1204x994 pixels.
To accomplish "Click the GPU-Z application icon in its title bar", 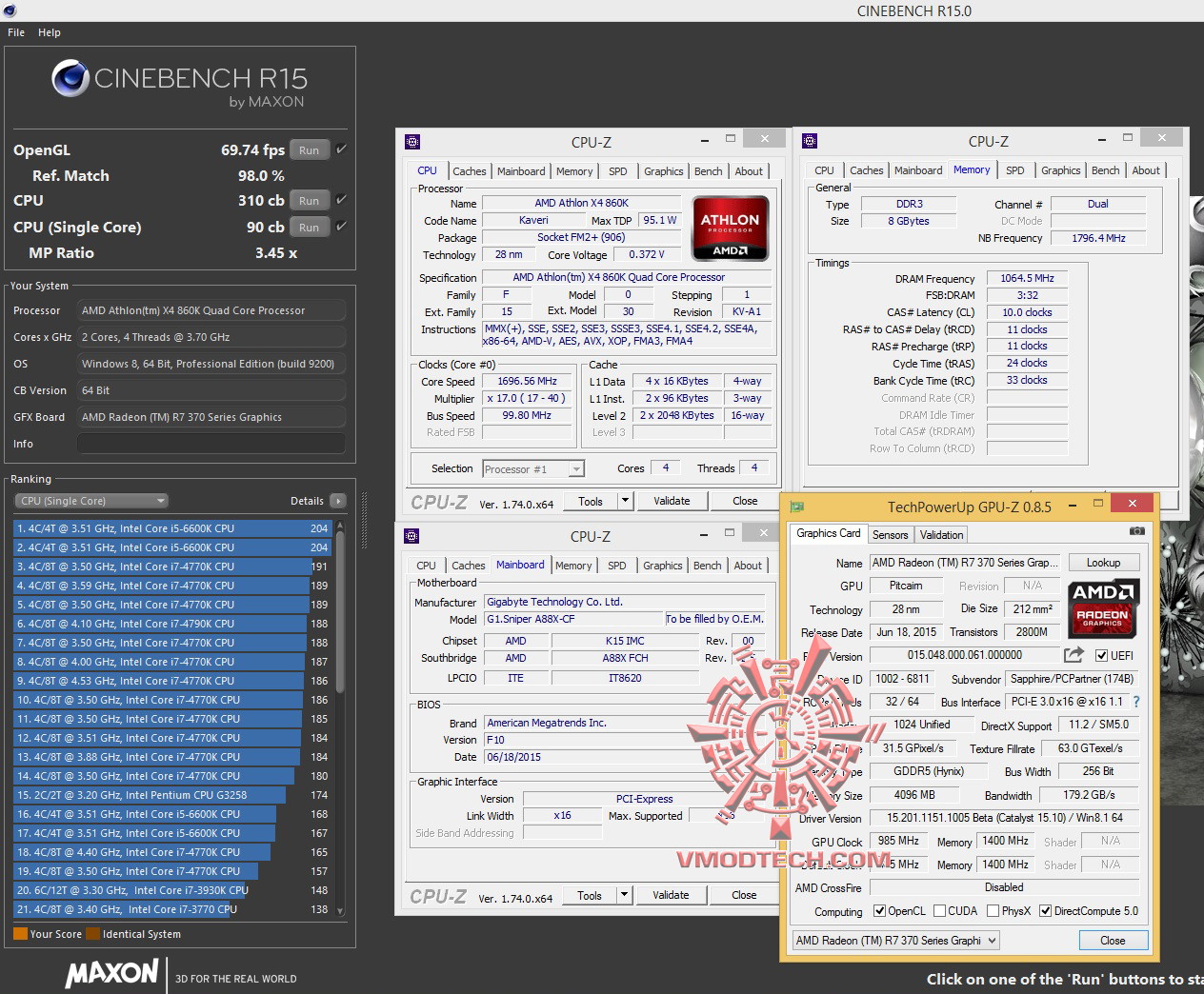I will click(x=798, y=506).
